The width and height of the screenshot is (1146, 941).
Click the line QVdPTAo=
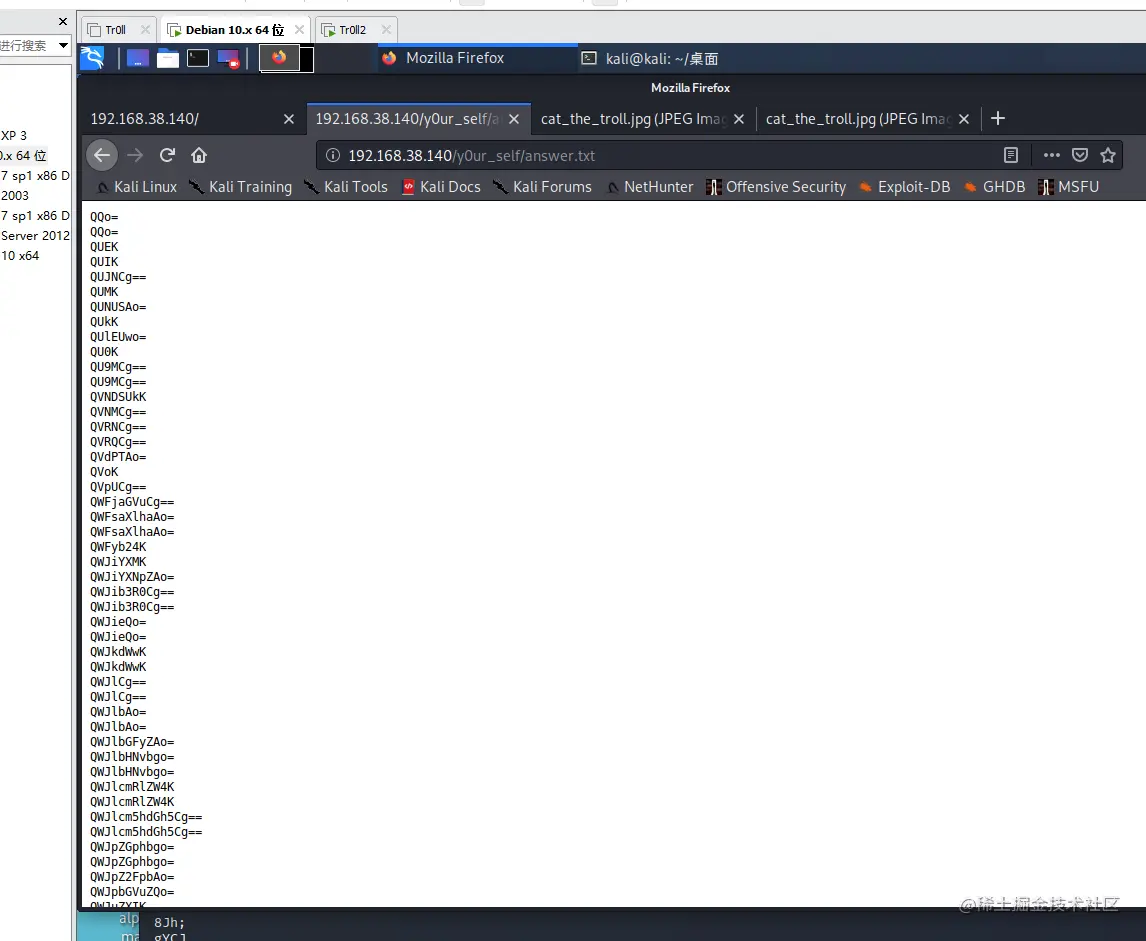click(x=118, y=457)
